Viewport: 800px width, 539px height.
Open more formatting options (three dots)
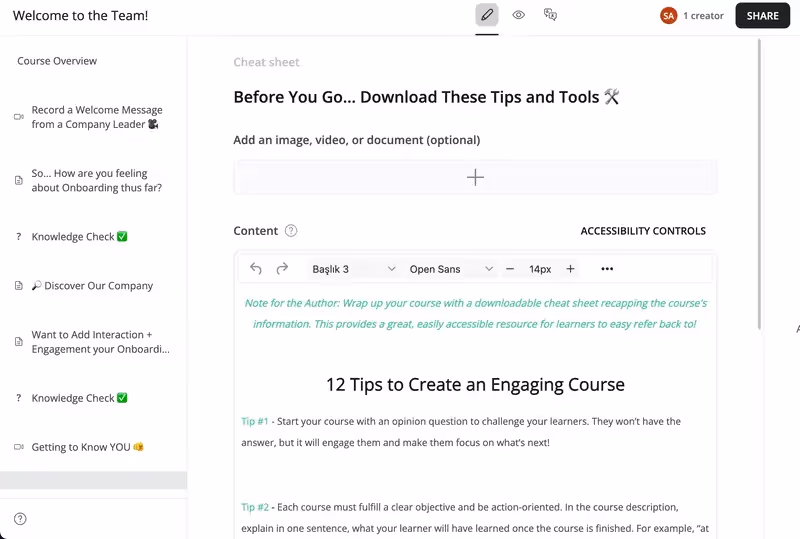tap(607, 268)
